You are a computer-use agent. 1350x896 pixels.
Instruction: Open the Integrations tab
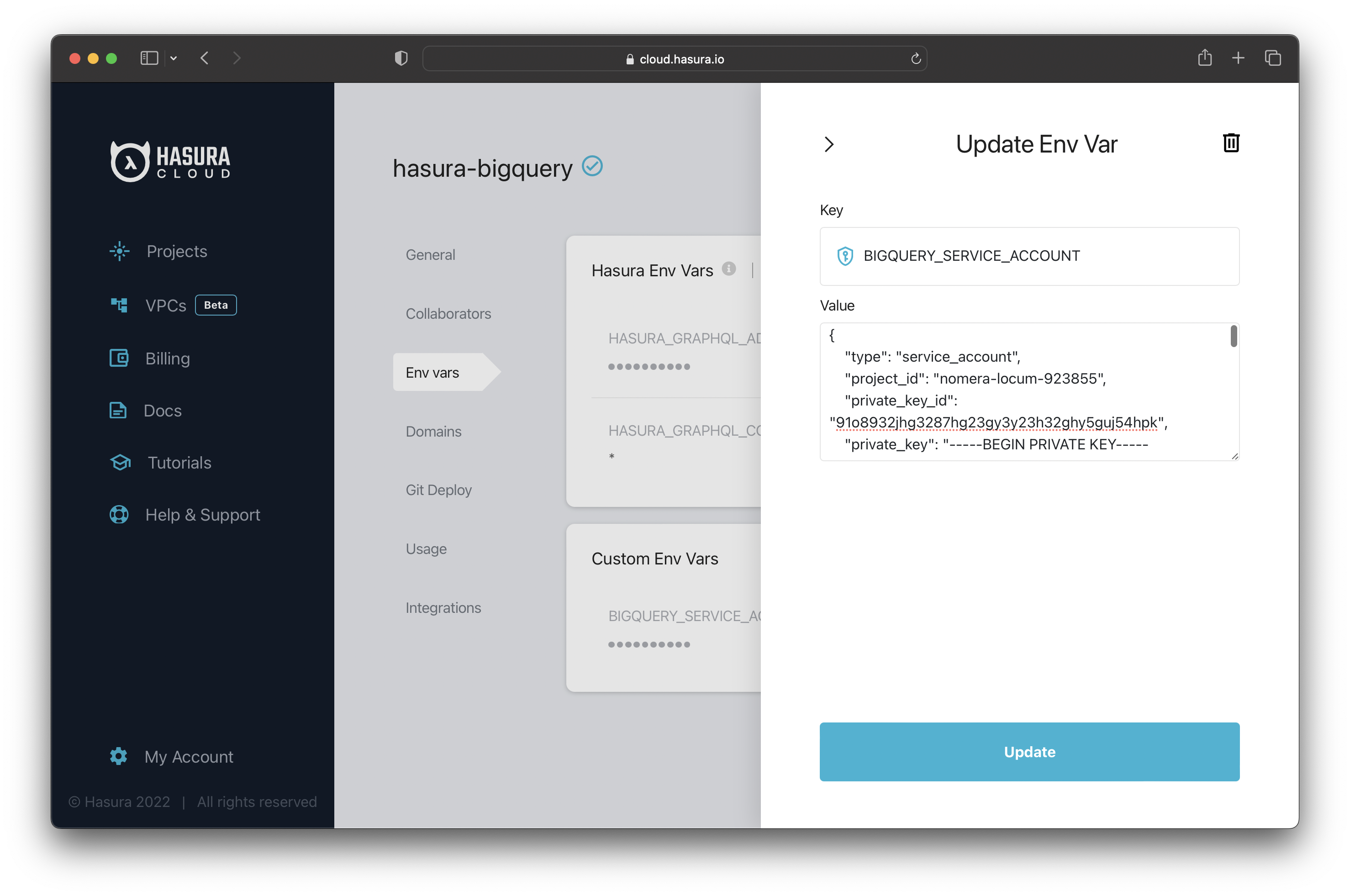pyautogui.click(x=443, y=607)
